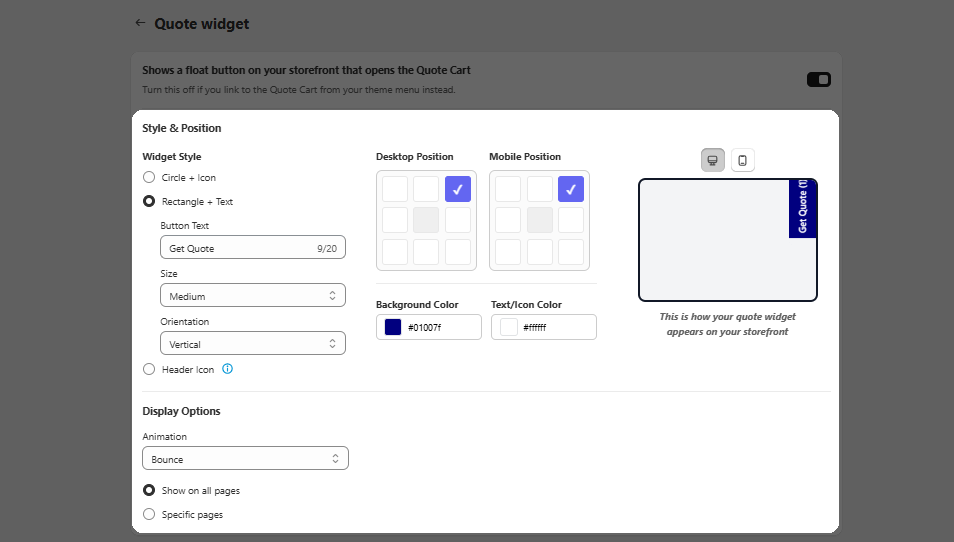Select desktop middle-left position cell
The width and height of the screenshot is (954, 542).
(x=395, y=220)
